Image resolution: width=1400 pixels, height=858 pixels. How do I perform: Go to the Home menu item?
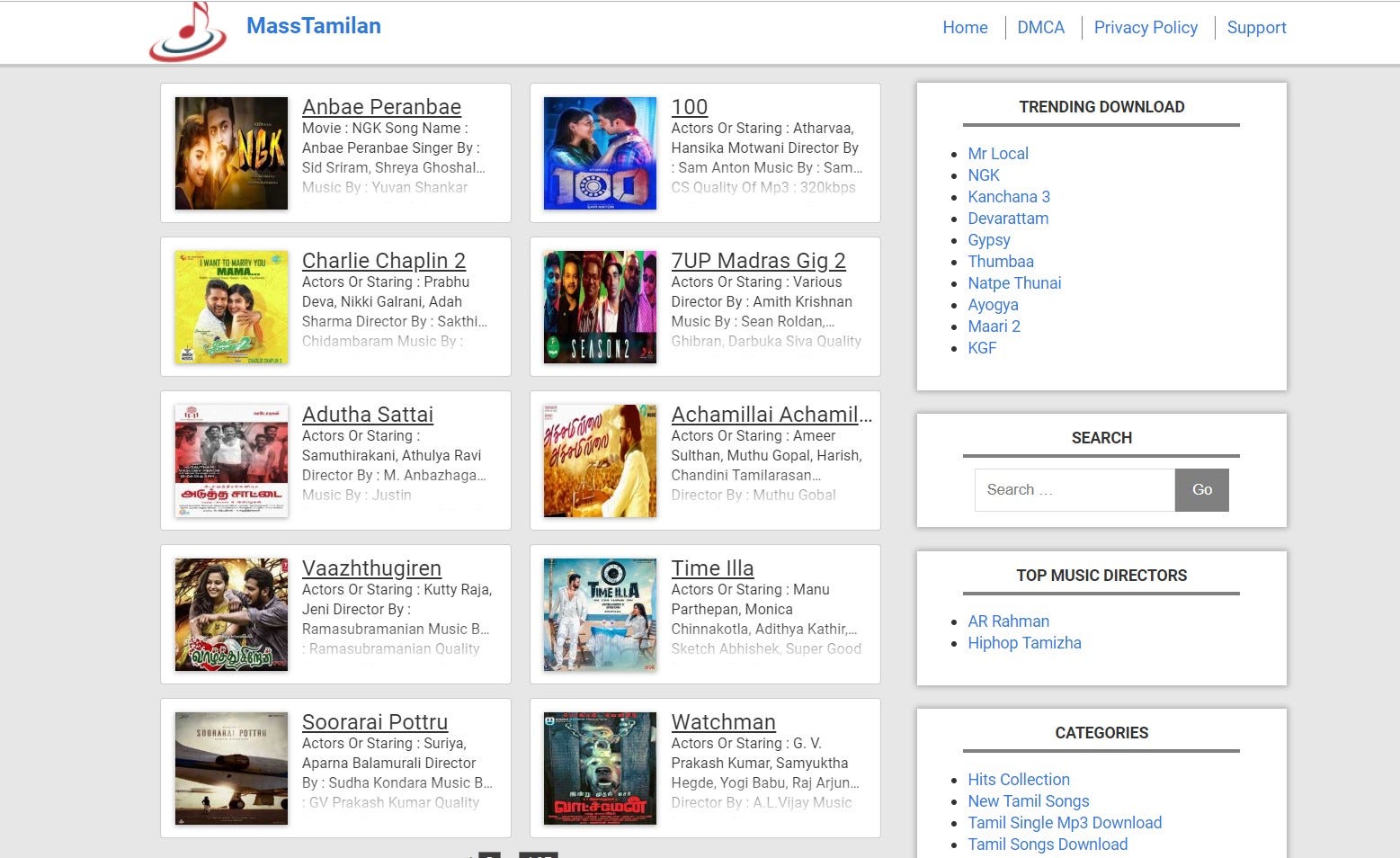click(965, 28)
